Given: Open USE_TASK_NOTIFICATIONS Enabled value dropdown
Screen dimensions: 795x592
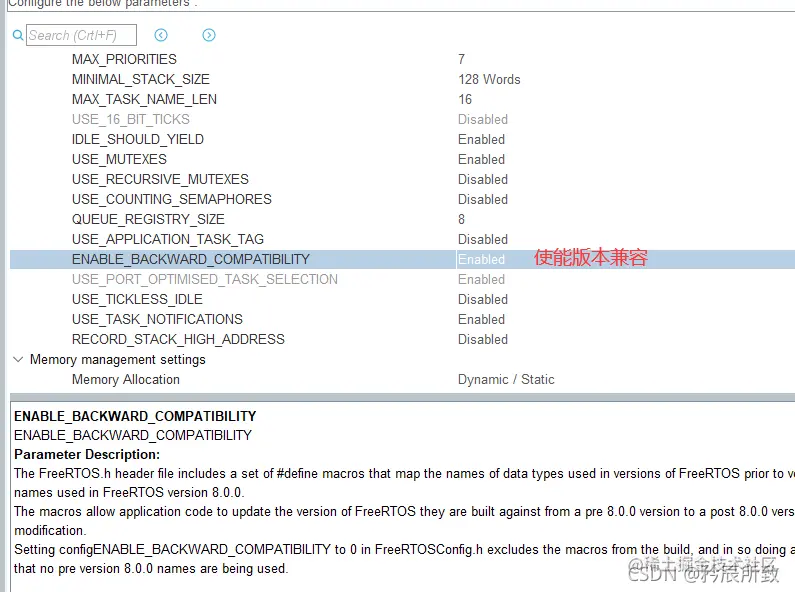Looking at the screenshot, I should click(x=481, y=319).
